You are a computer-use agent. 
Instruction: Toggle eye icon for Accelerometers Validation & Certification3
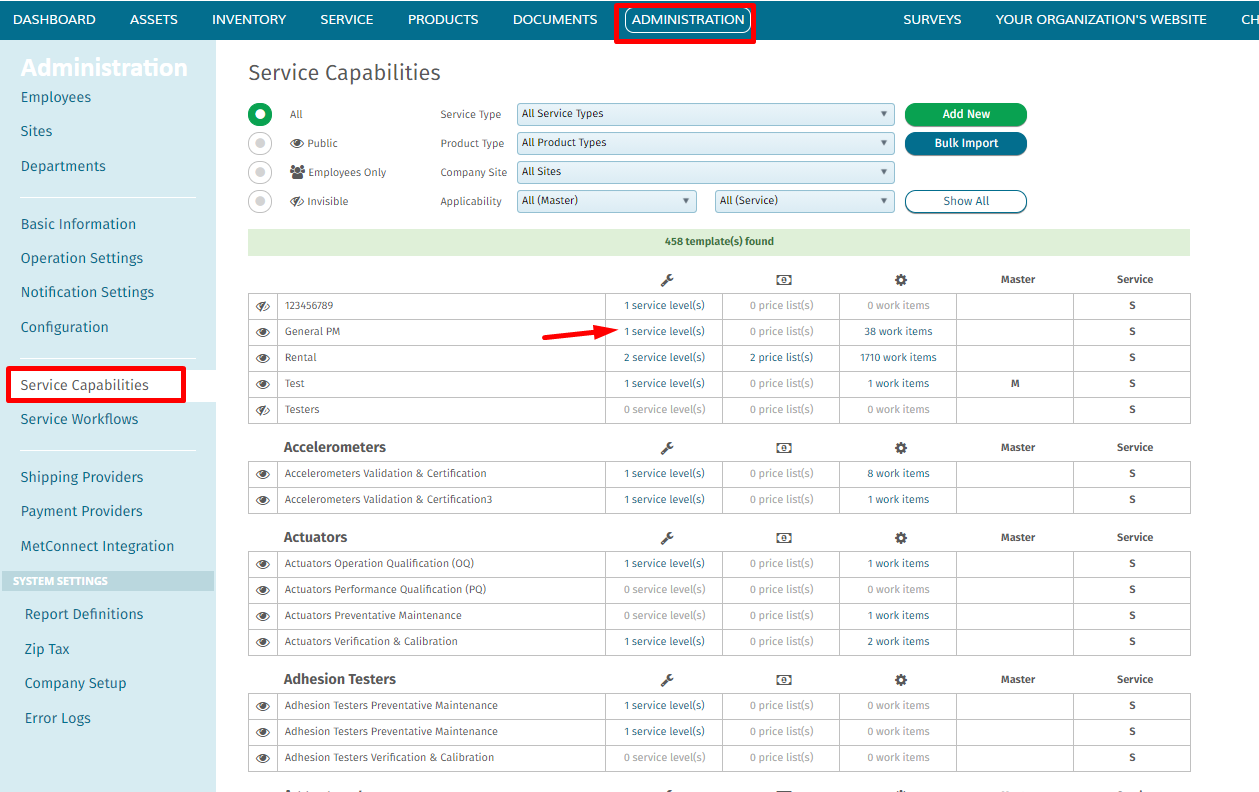point(263,500)
